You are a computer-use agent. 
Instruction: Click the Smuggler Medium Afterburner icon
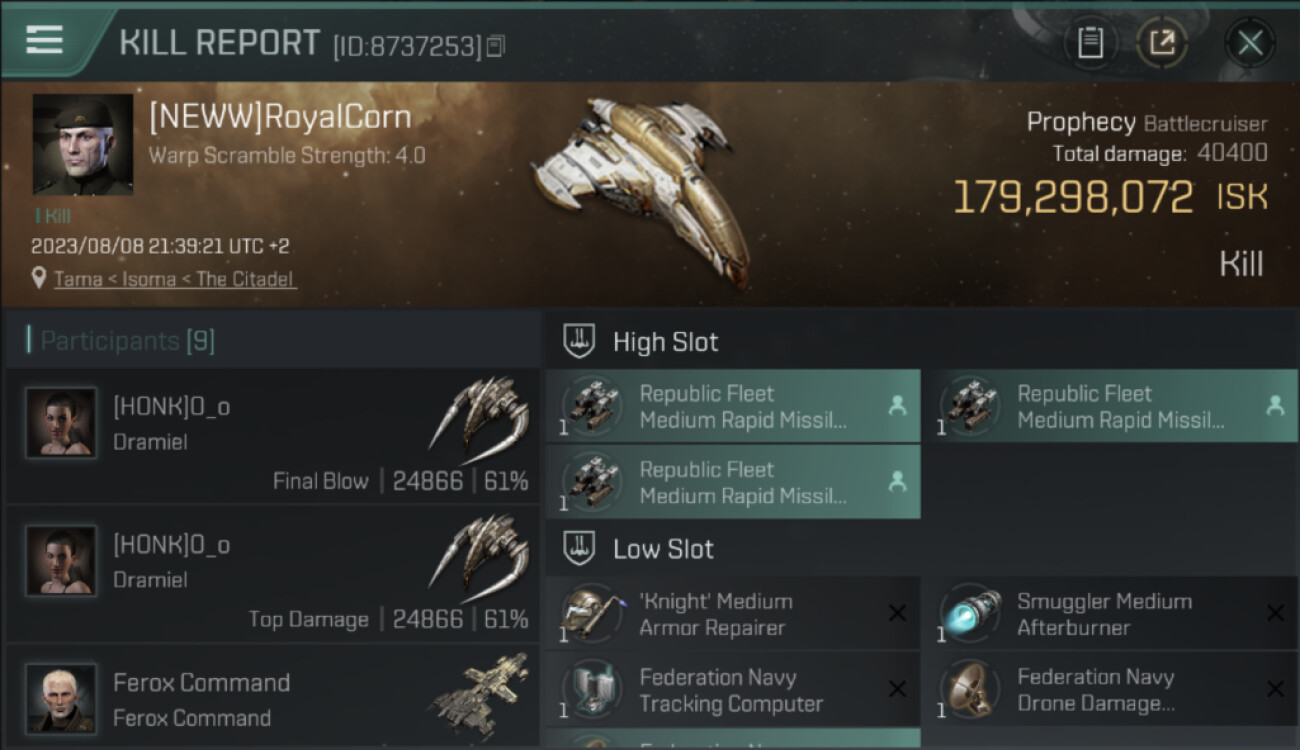point(970,614)
